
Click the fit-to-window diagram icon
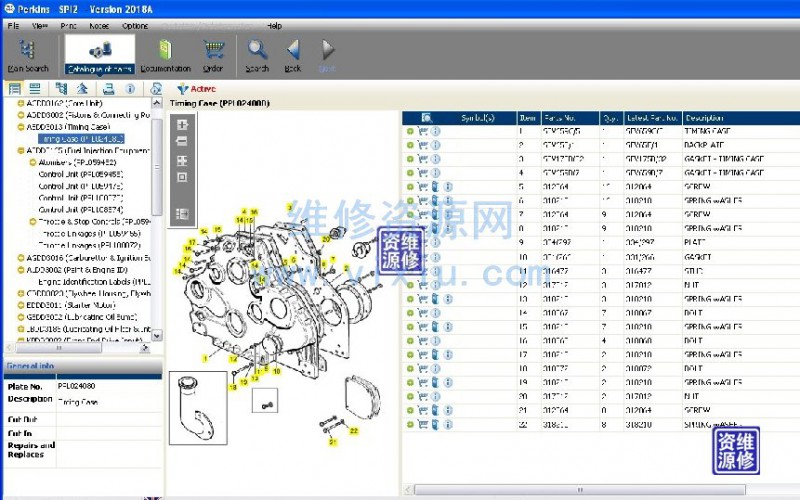click(x=182, y=161)
